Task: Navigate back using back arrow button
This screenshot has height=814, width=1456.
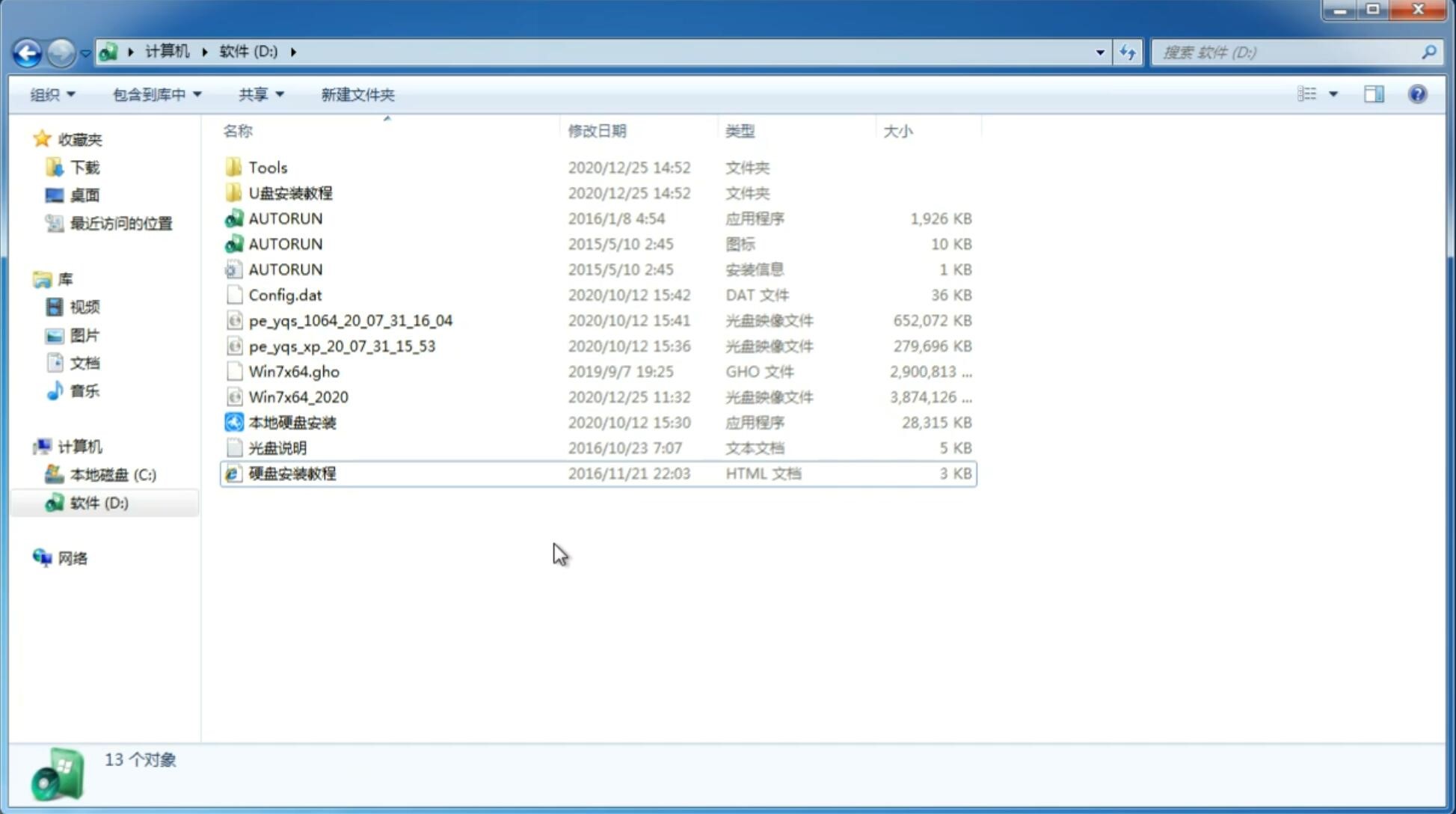Action: coord(27,51)
